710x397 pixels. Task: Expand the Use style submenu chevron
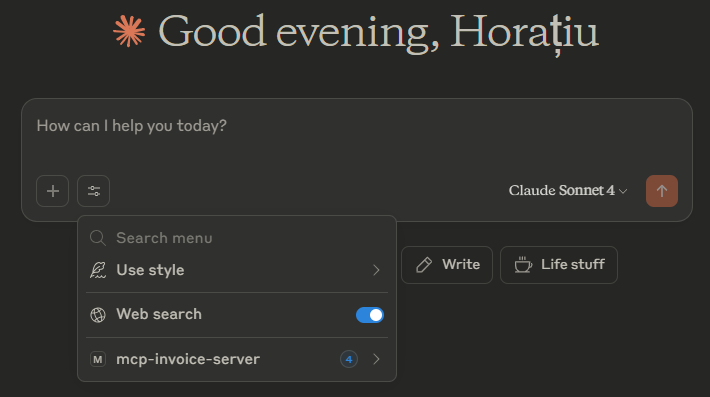376,270
